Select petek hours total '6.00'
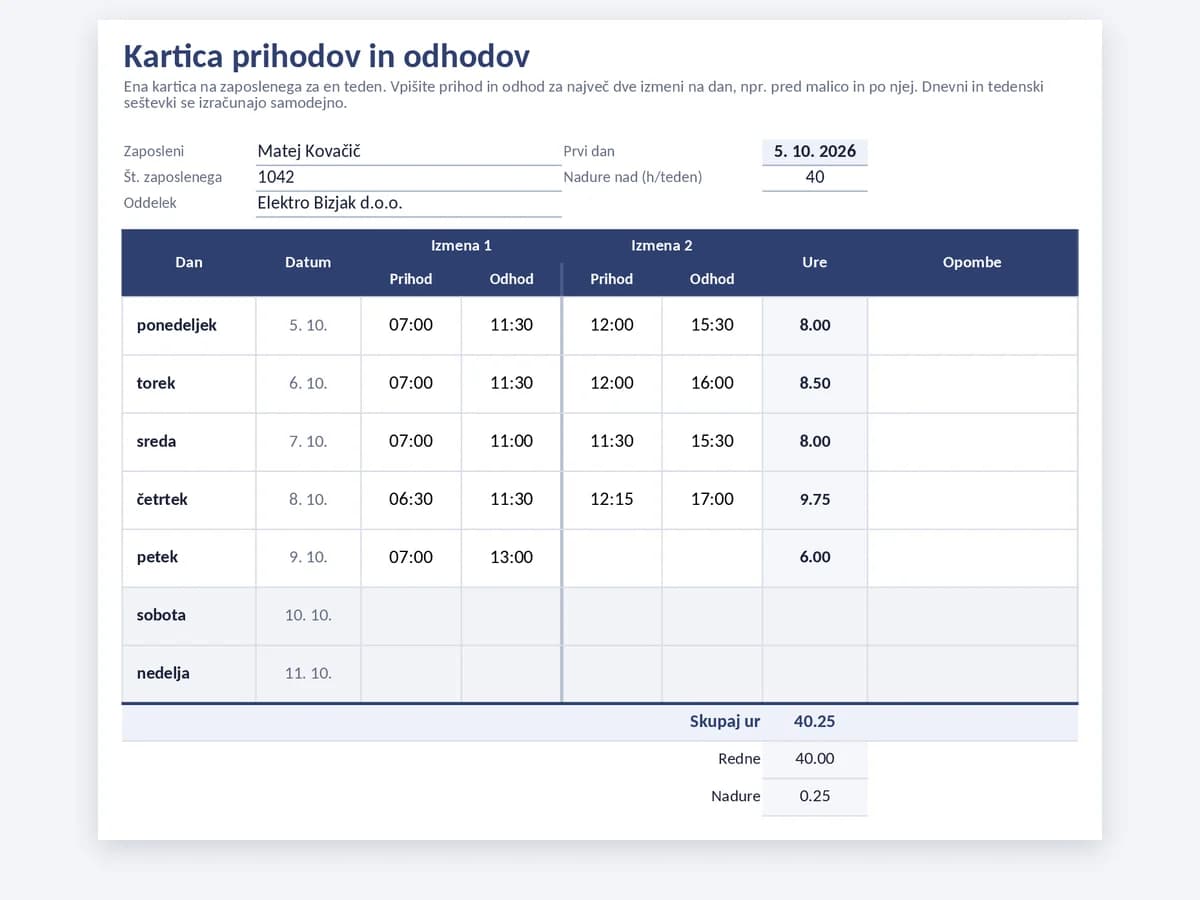This screenshot has width=1200, height=900. click(815, 558)
